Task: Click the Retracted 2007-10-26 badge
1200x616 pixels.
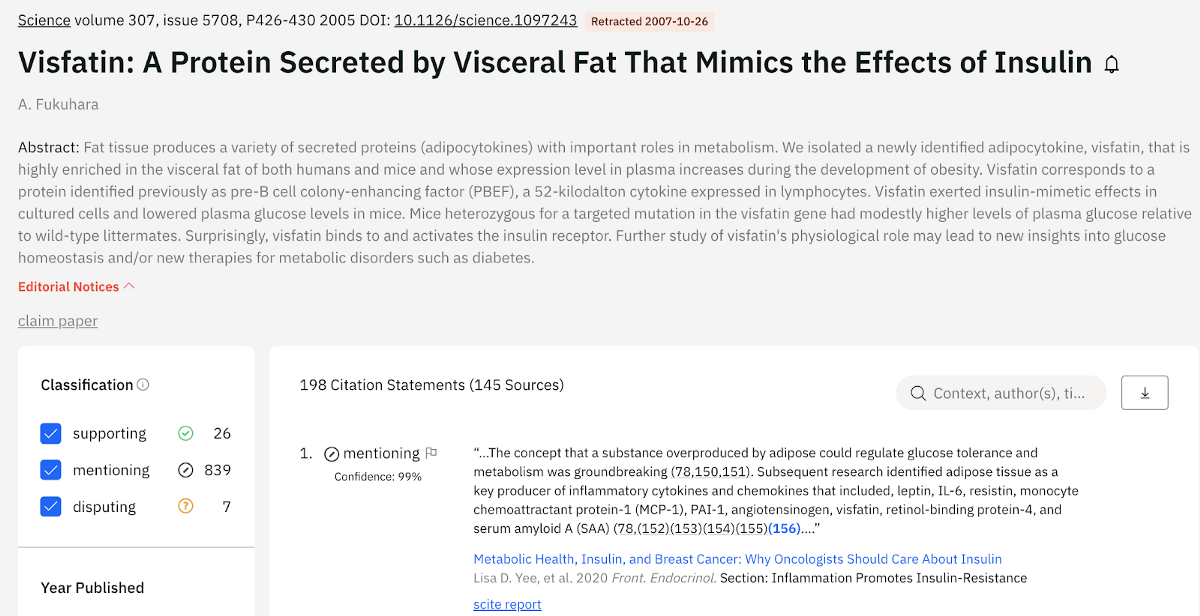Action: pos(649,21)
